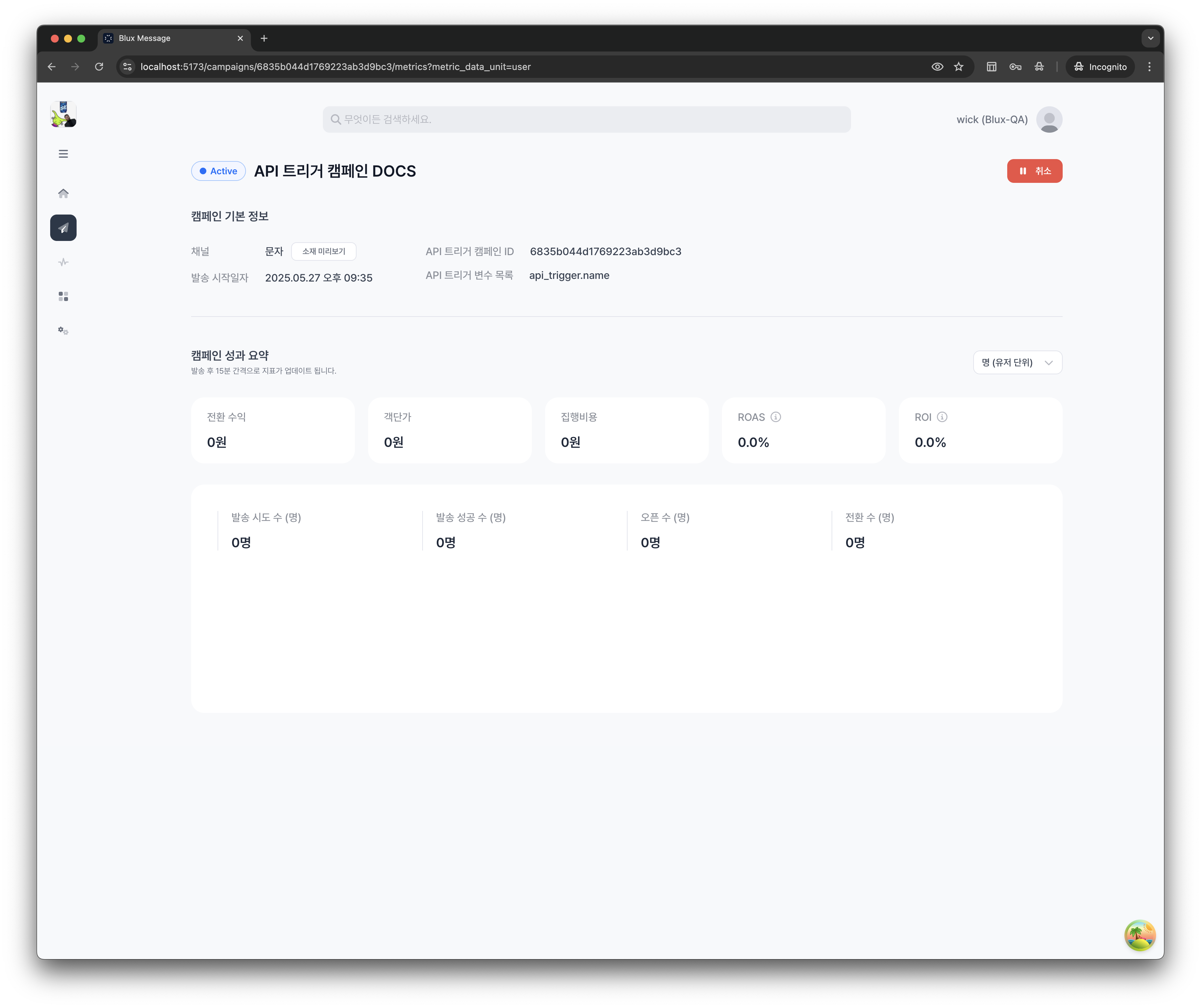Viewport: 1201px width, 1008px height.
Task: Open the Chrome three-dot menu
Action: pos(1149,67)
